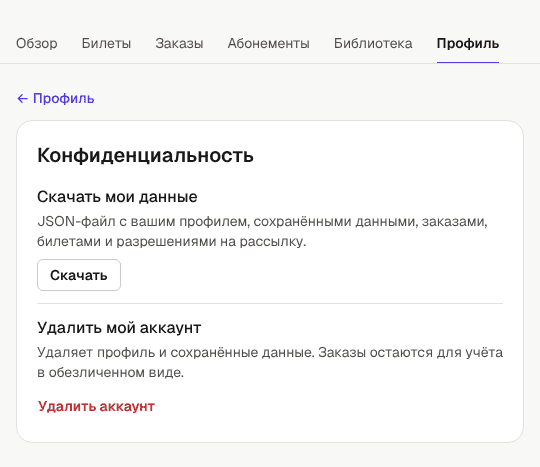540x467 pixels.
Task: Switch to the Билеты tab
Action: point(106,43)
